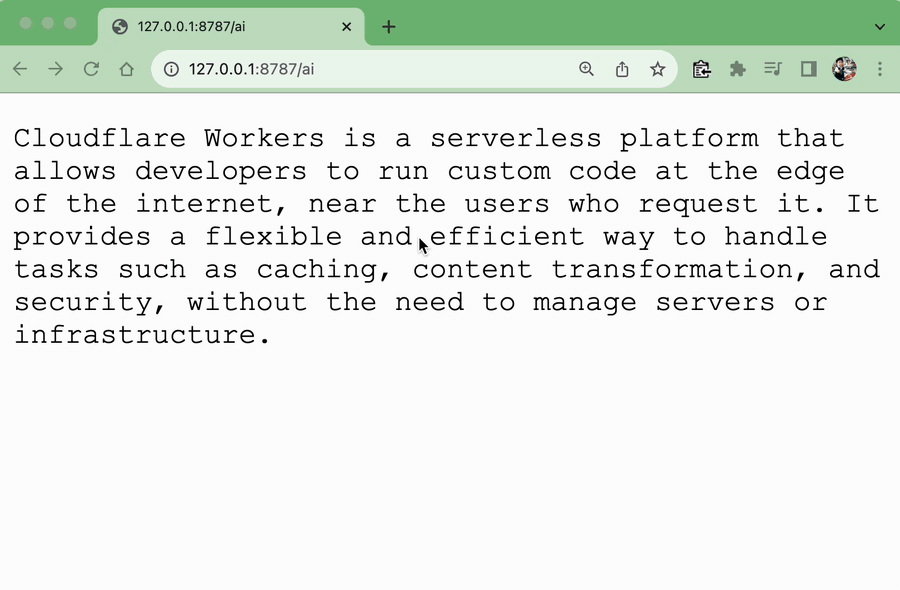Click the word "infrastructure."

pyautogui.click(x=142, y=335)
